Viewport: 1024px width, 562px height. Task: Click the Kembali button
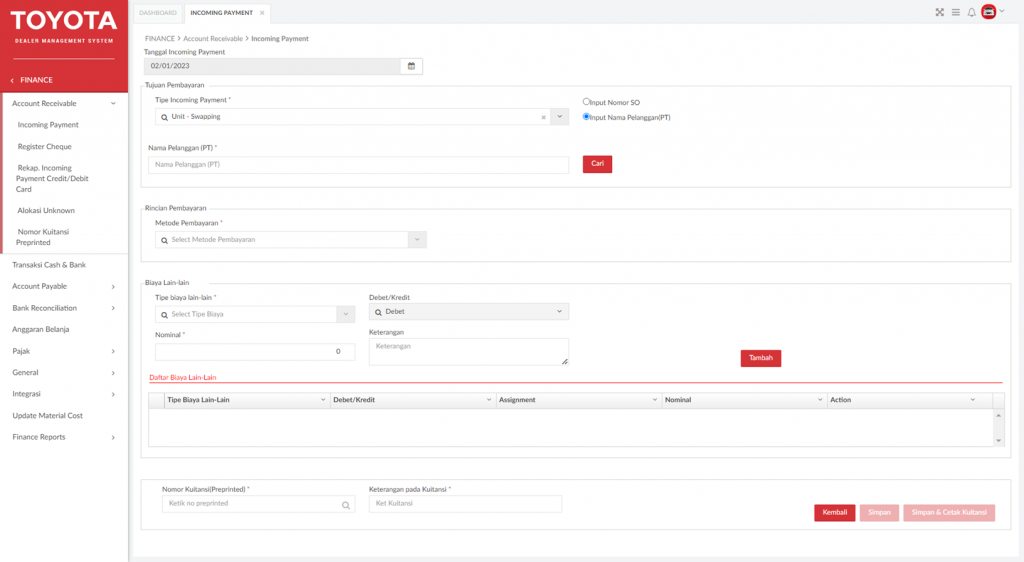pos(835,513)
